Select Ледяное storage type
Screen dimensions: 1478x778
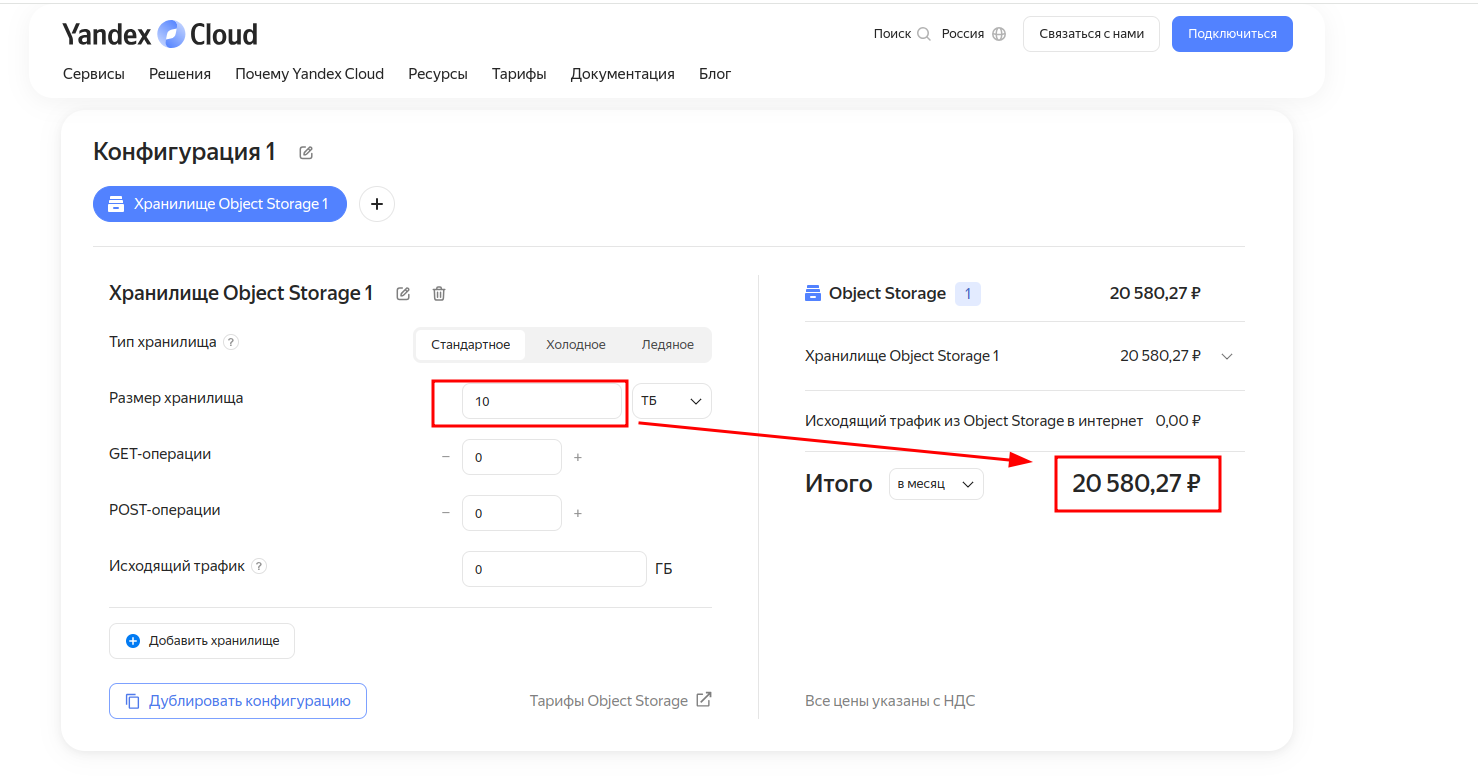668,344
